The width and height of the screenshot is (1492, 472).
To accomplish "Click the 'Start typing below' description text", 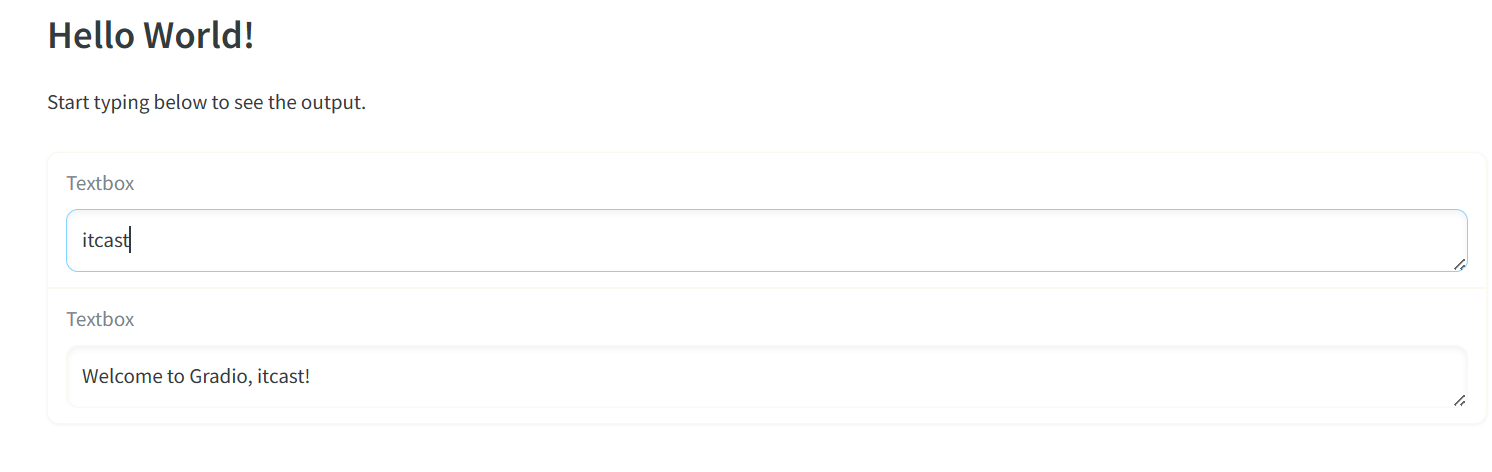I will (207, 102).
